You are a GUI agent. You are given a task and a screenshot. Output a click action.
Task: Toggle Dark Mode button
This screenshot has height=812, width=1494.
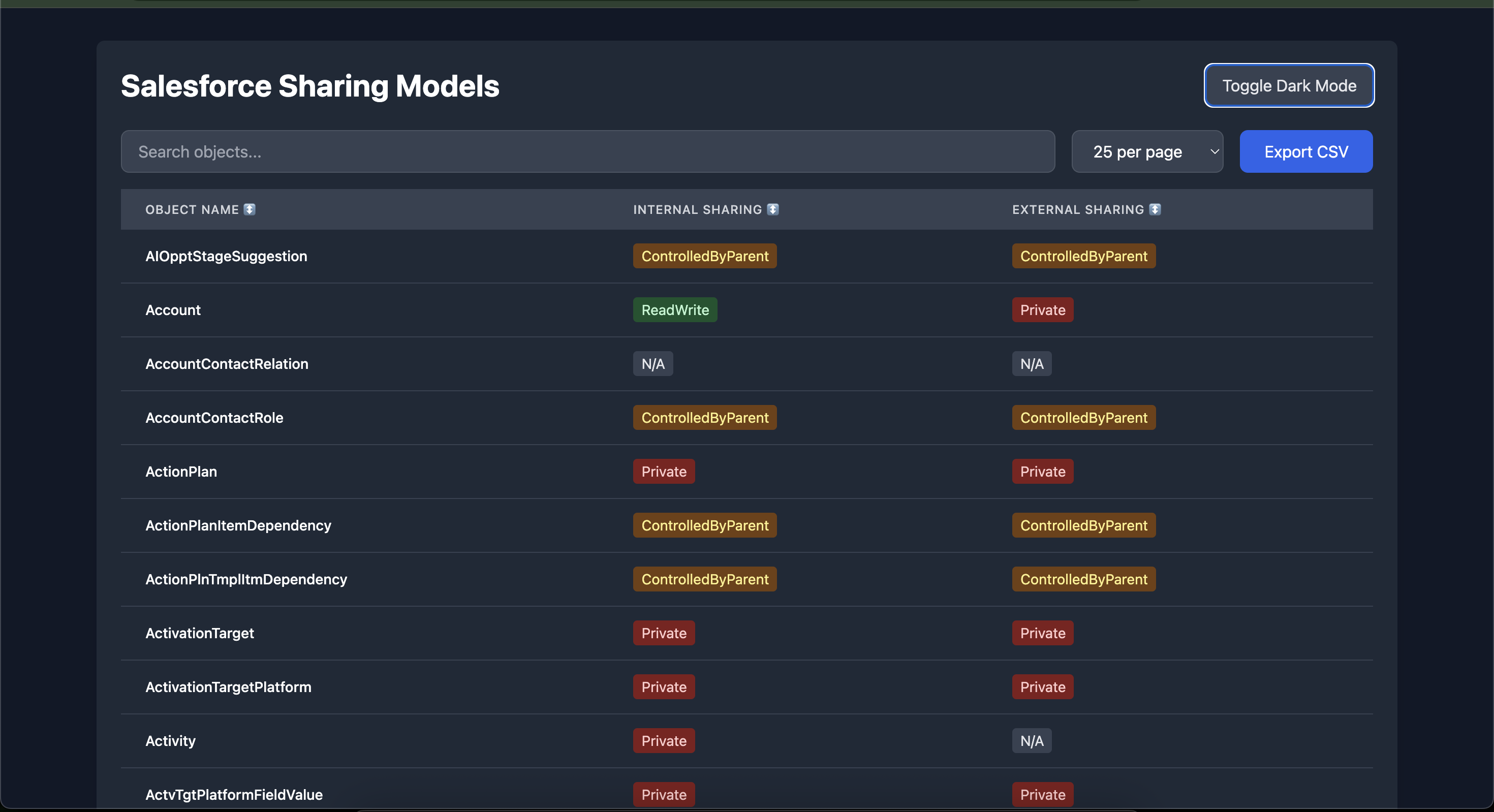point(1289,86)
